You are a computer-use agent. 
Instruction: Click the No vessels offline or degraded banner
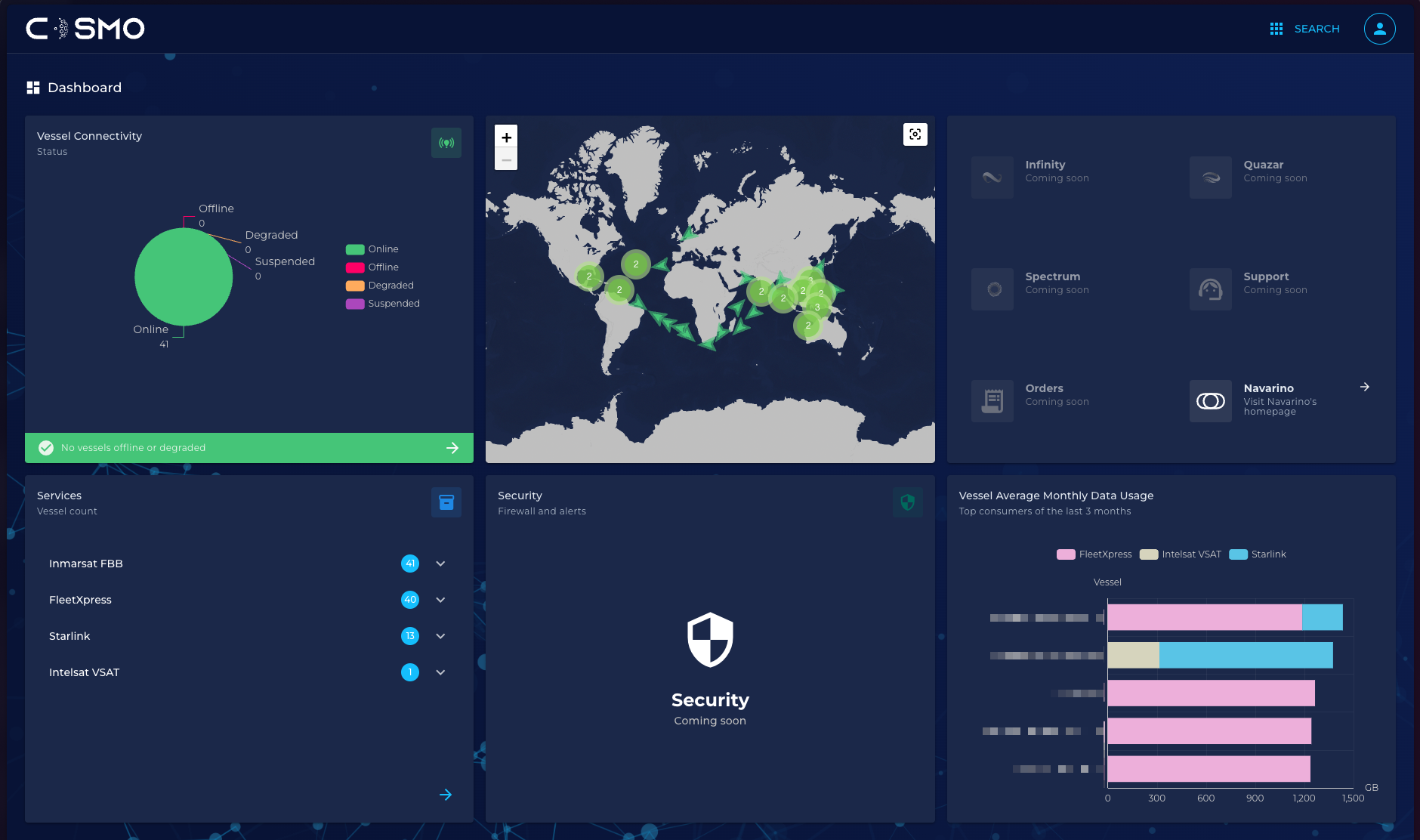click(249, 448)
